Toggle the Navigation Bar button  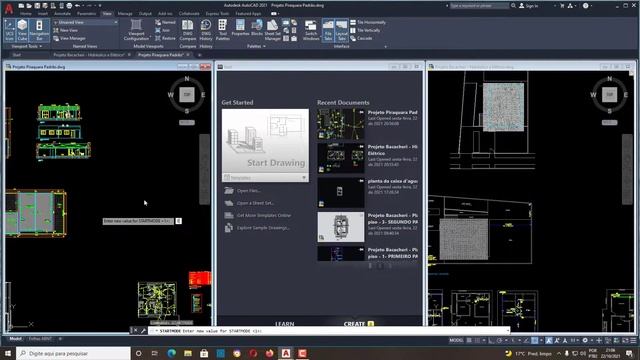[39, 30]
